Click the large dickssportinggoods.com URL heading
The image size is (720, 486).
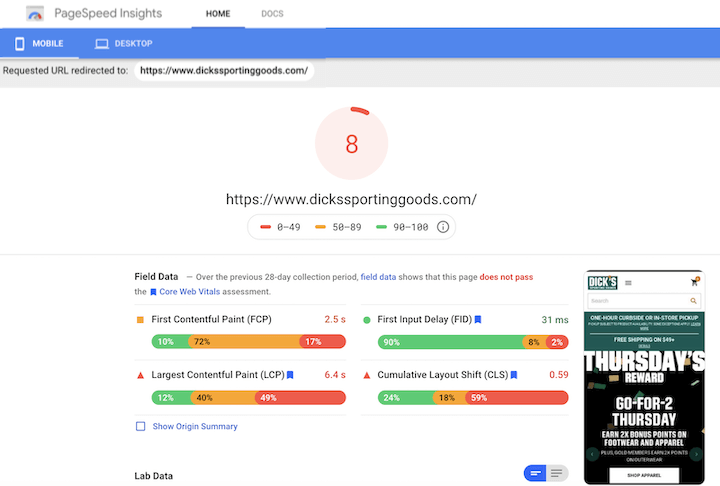coord(351,199)
